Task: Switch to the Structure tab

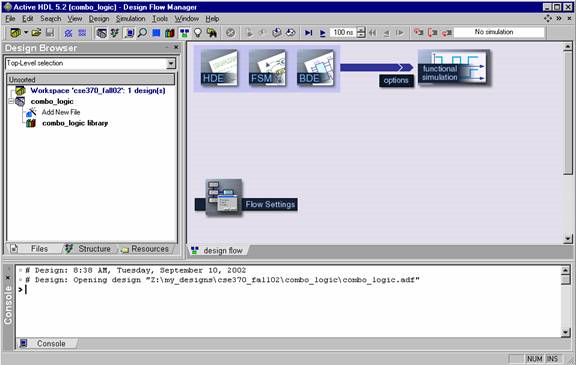Action: coord(89,249)
